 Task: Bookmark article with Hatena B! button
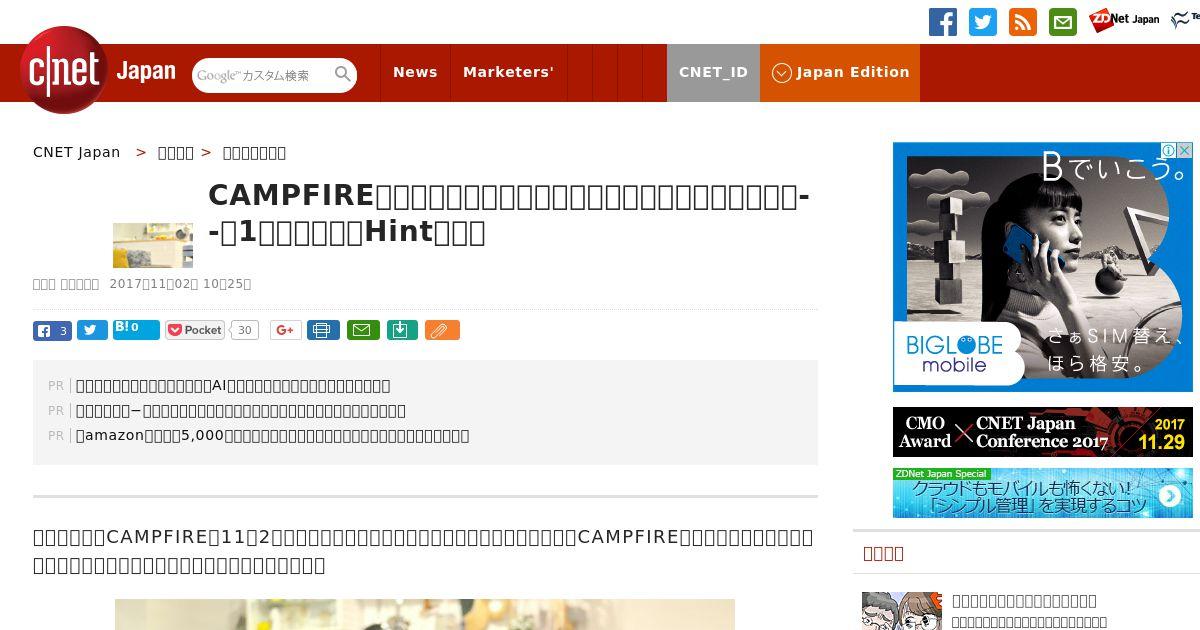136,329
